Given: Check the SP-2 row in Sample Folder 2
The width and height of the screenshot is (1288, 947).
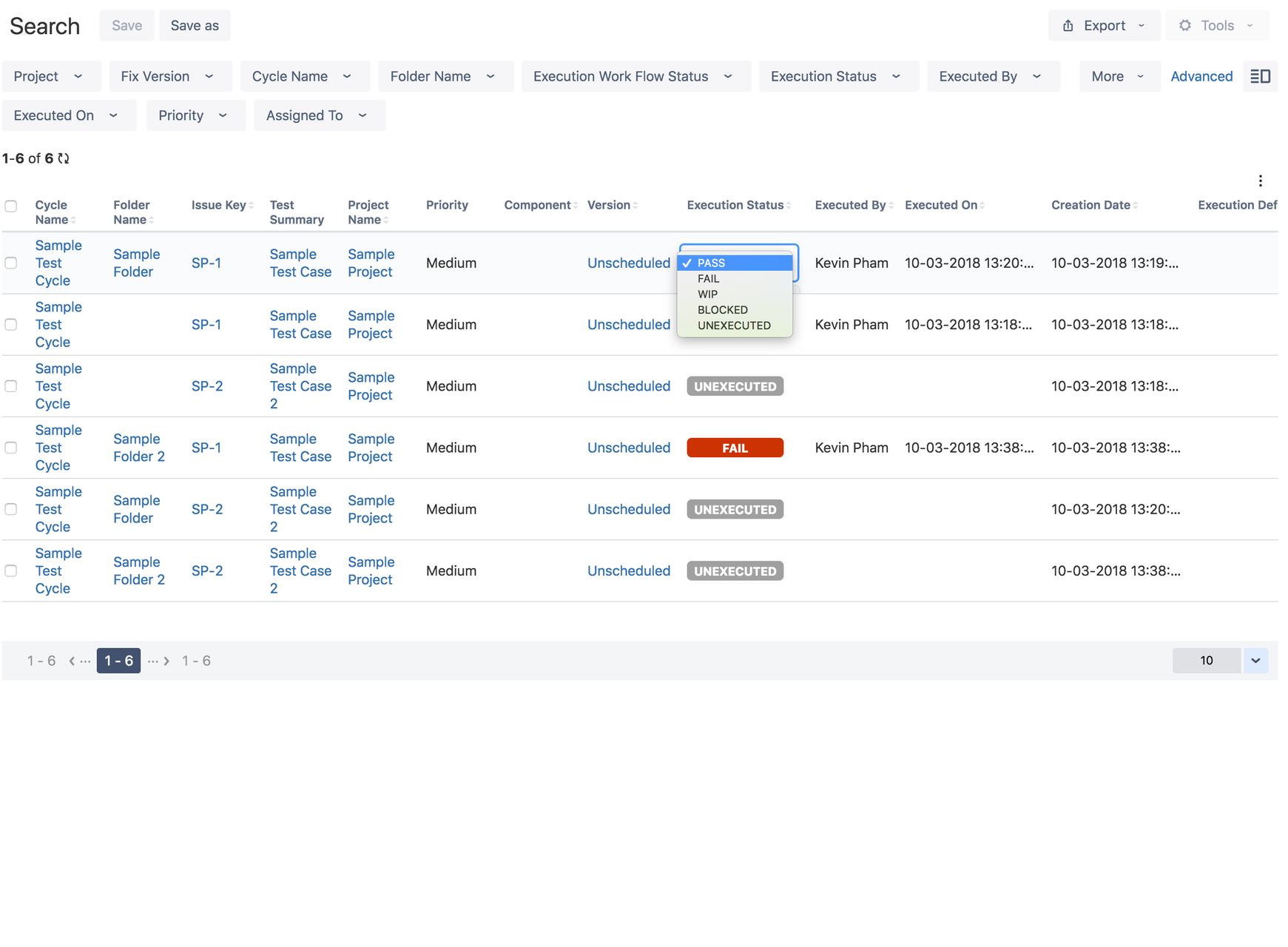Looking at the screenshot, I should coord(11,571).
